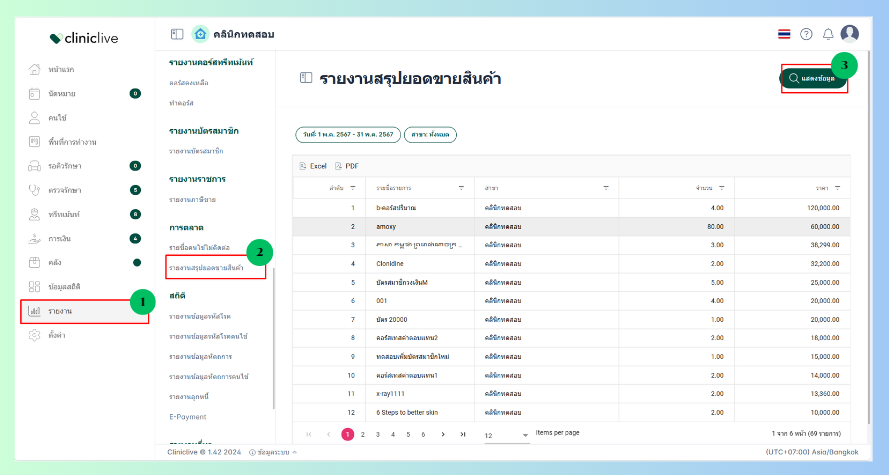Open รายงานลูกหนี้ (debtors) report

[189, 397]
